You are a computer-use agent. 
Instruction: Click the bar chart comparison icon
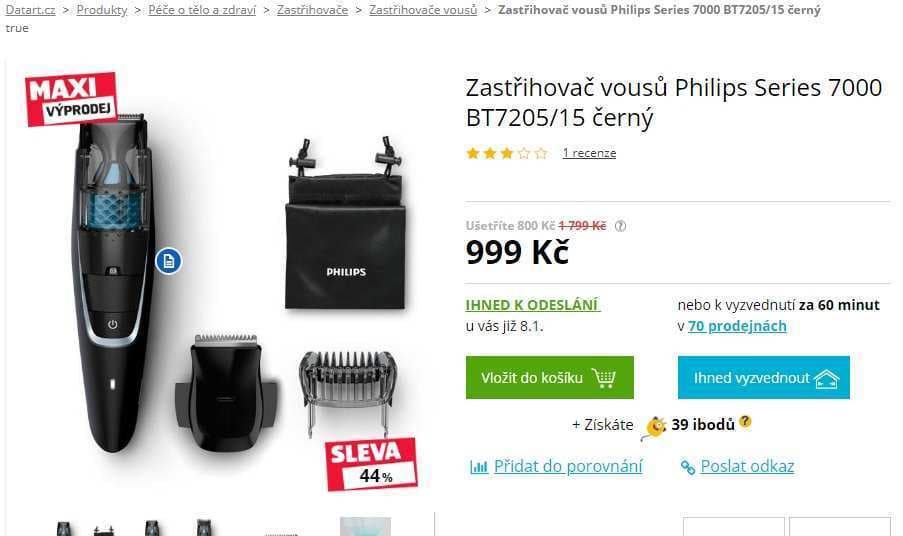click(x=479, y=466)
